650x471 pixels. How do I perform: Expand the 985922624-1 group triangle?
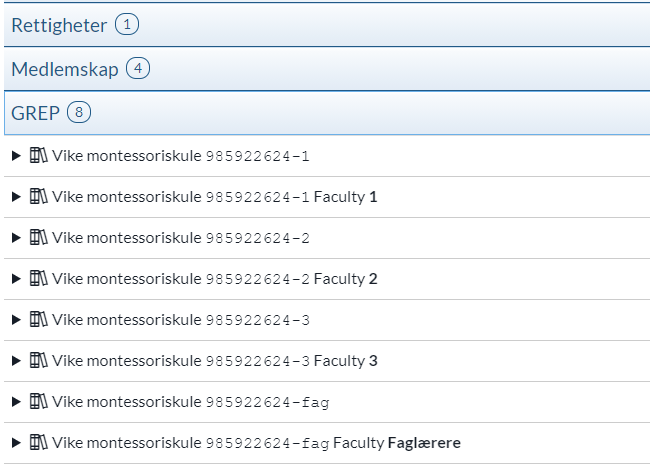tap(15, 156)
